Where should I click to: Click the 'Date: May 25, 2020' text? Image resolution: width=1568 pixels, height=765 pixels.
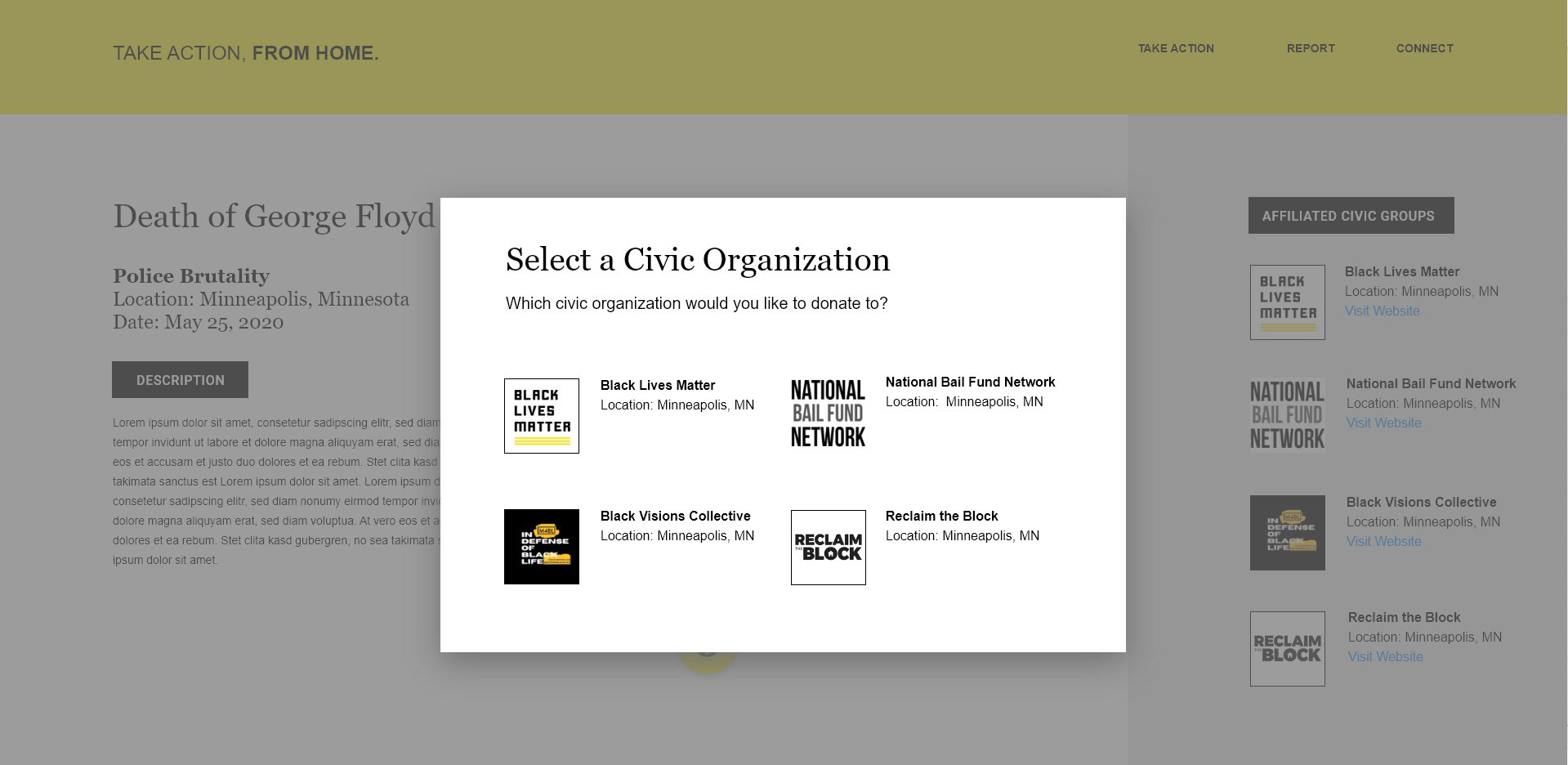point(199,322)
